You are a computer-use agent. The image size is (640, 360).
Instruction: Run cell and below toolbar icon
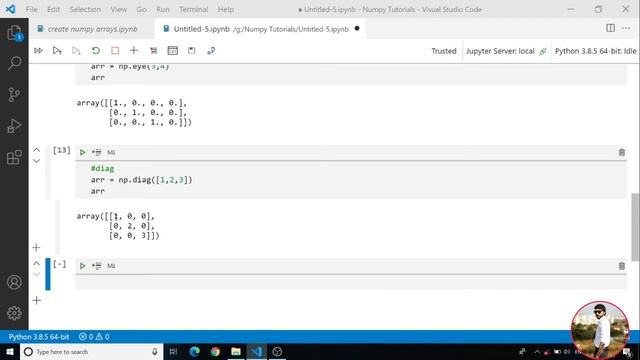point(76,51)
